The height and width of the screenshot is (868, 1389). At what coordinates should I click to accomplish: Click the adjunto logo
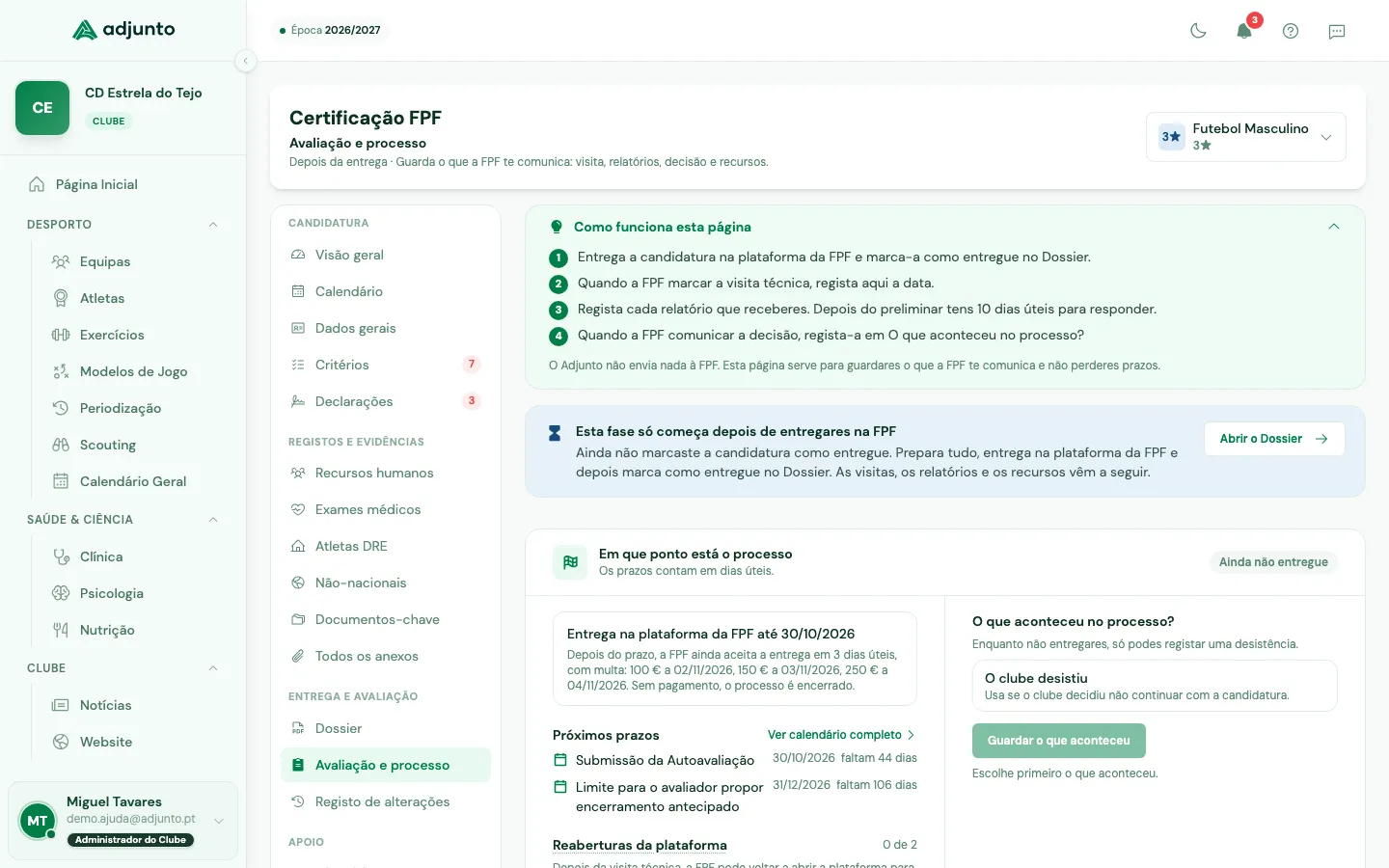coord(123,30)
